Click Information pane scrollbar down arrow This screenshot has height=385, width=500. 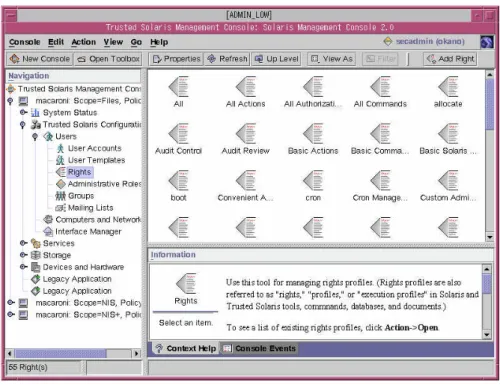coord(487,335)
